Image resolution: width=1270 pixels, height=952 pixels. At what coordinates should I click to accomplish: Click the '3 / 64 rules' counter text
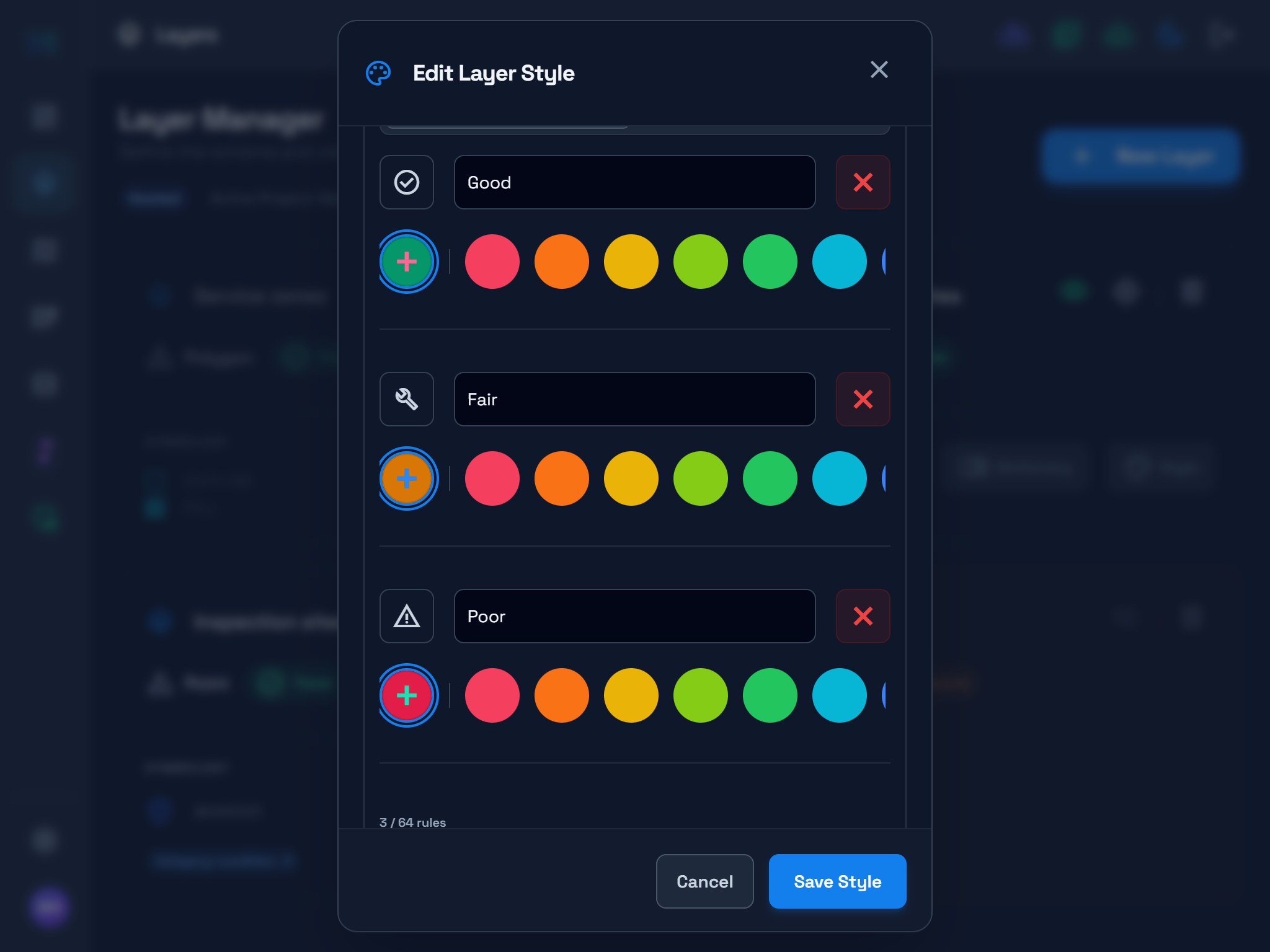point(412,822)
